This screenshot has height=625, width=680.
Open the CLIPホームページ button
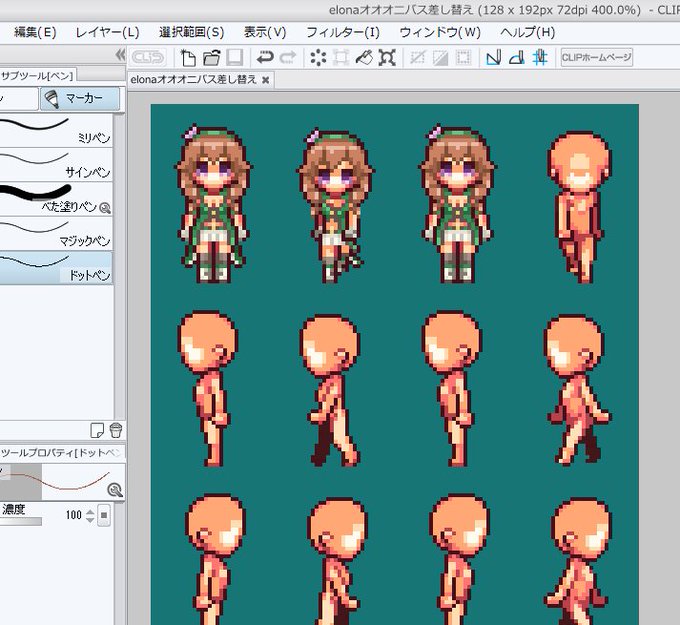click(596, 57)
